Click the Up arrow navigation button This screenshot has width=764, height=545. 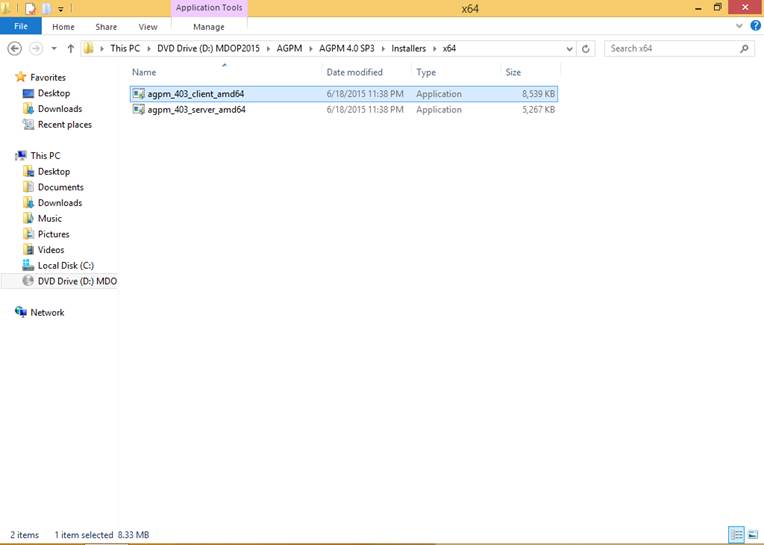(71, 48)
